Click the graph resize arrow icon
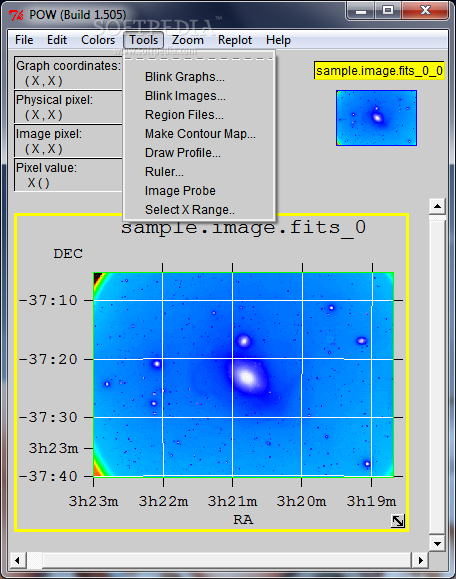The height and width of the screenshot is (579, 456). coord(398,521)
